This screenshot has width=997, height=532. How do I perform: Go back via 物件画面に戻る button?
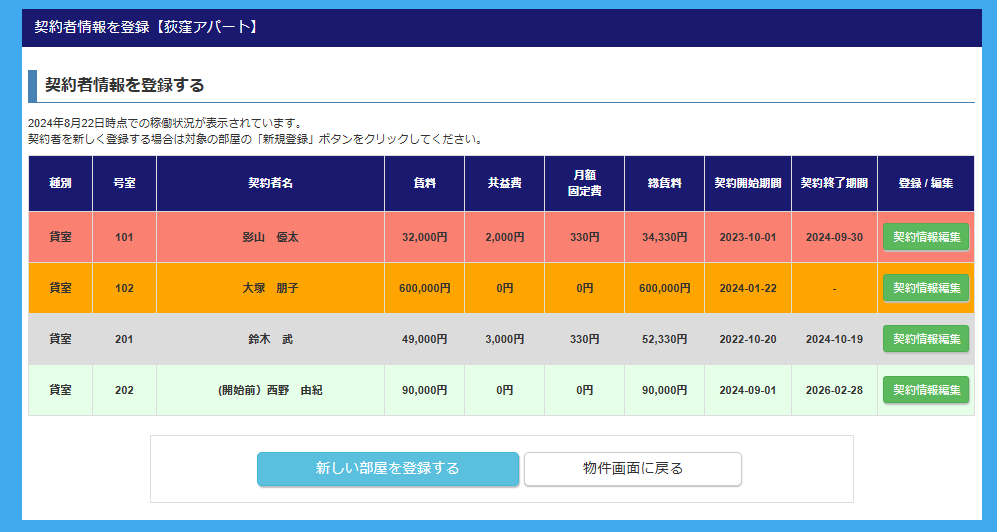[632, 468]
